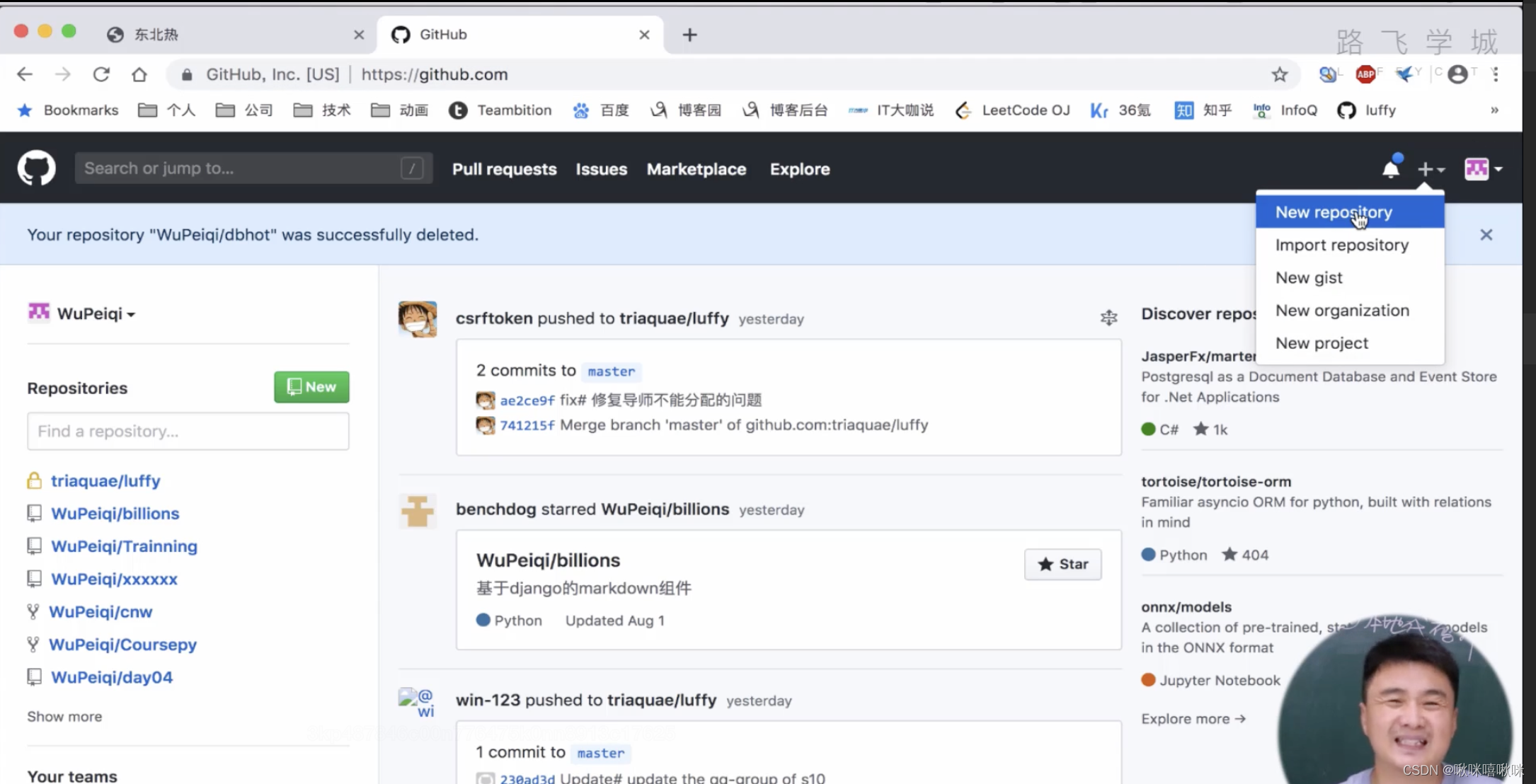Viewport: 1536px width, 784px height.
Task: Open triaquae/luffy repository in sidebar
Action: 105,480
